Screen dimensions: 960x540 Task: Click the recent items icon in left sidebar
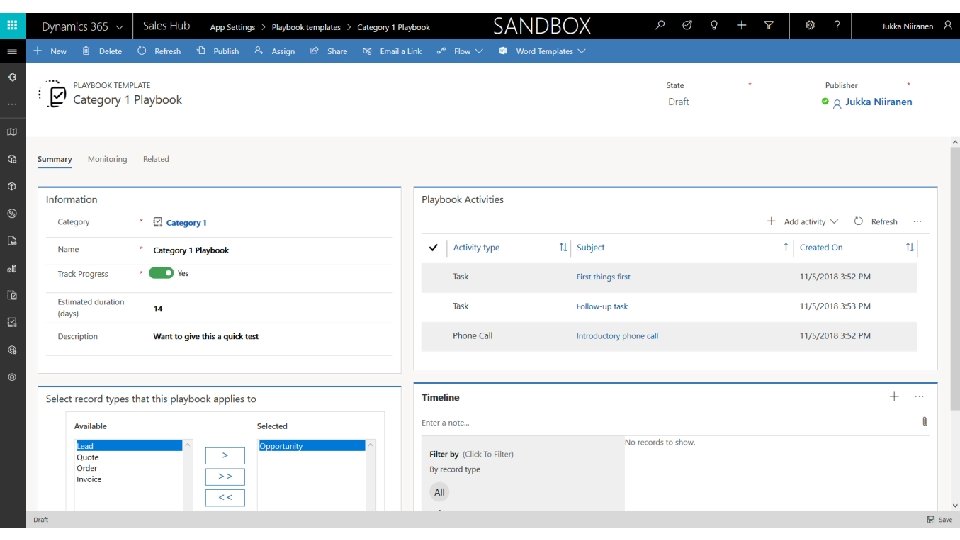click(x=12, y=77)
